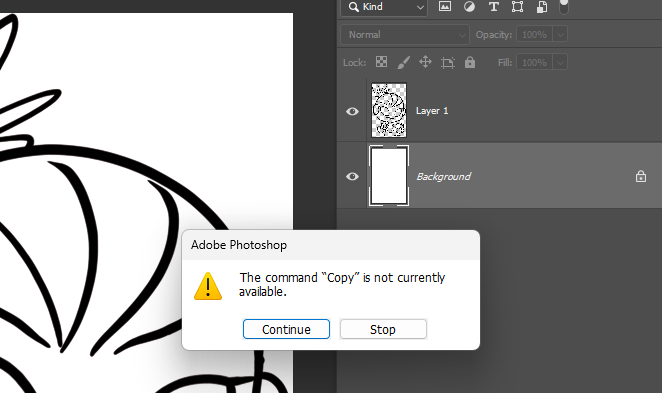
Task: Open the Opacity slider dropdown arrow
Action: (560, 35)
